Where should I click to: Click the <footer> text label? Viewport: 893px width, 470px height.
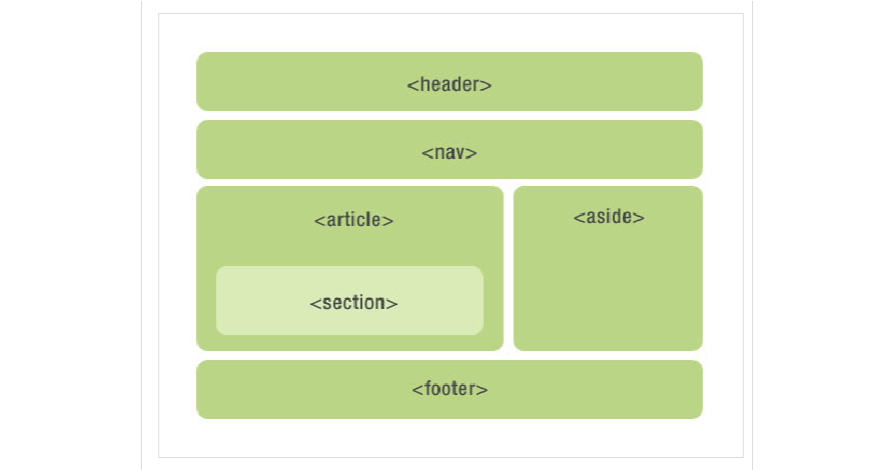pos(449,389)
